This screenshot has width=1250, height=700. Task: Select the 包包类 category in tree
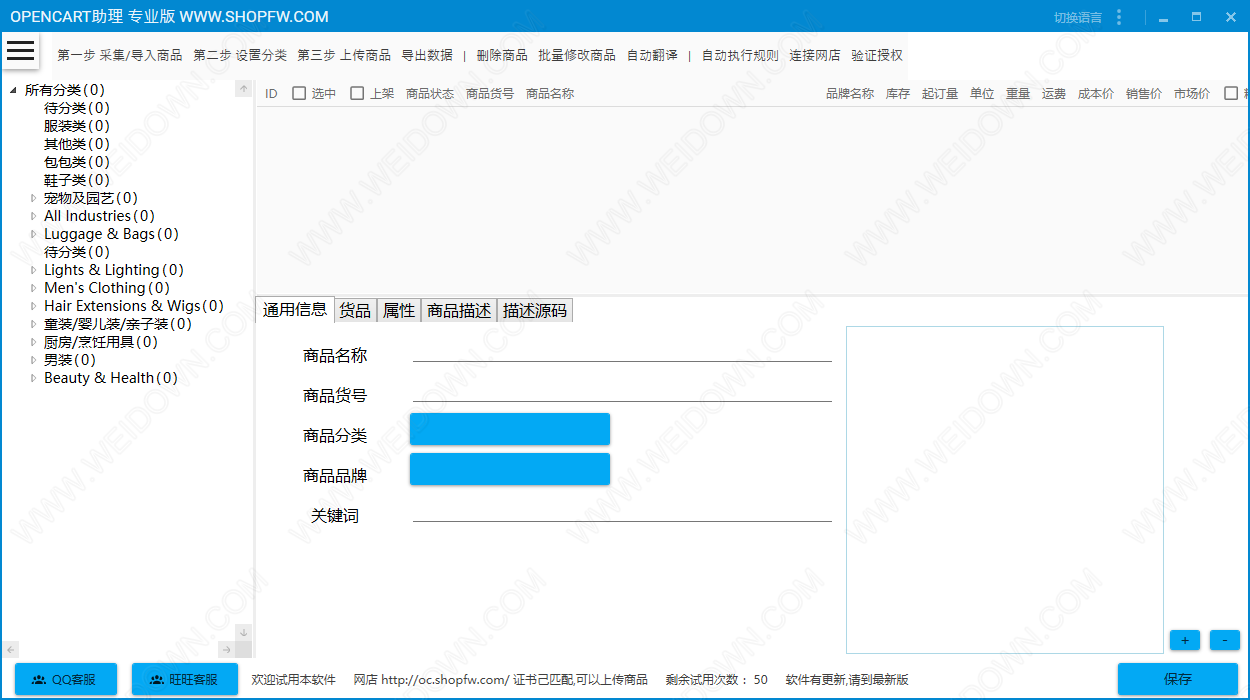pyautogui.click(x=77, y=162)
